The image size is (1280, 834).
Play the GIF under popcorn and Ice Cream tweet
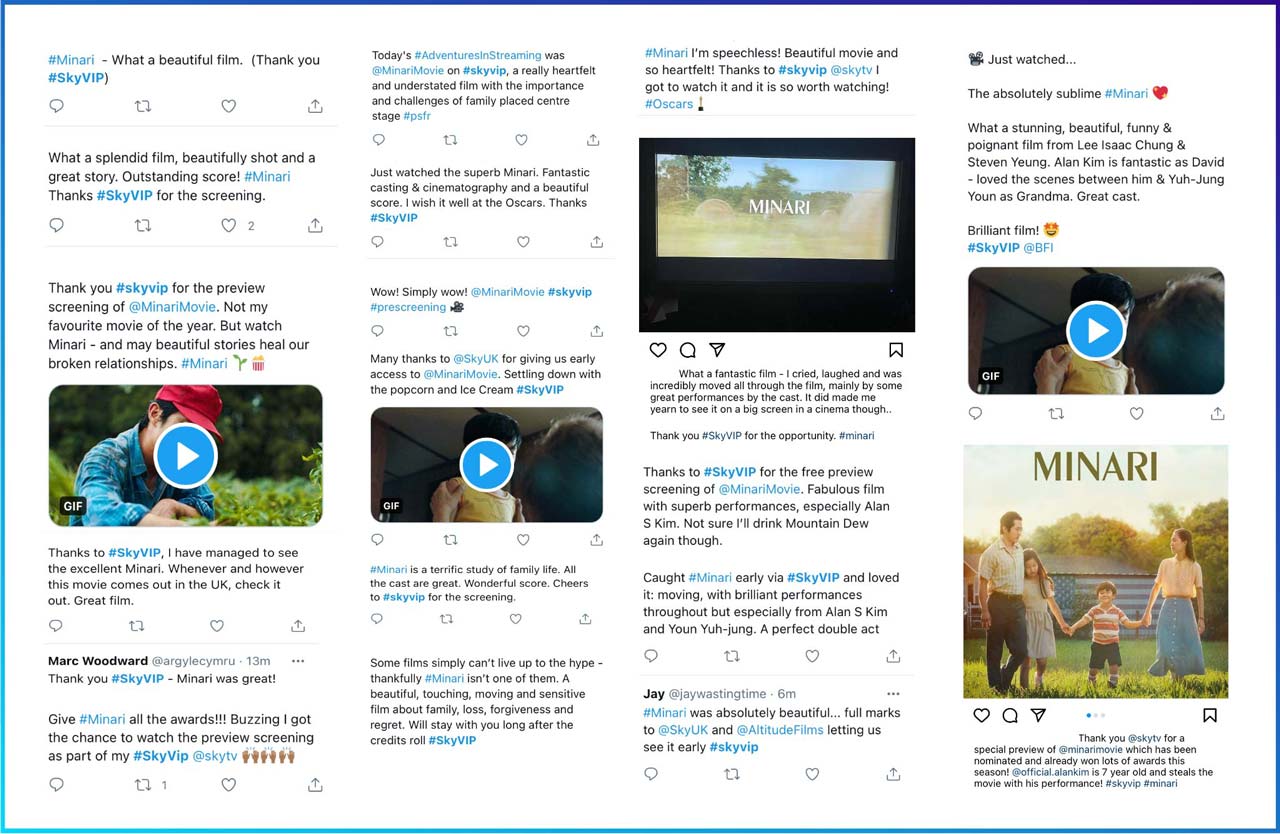(x=487, y=465)
